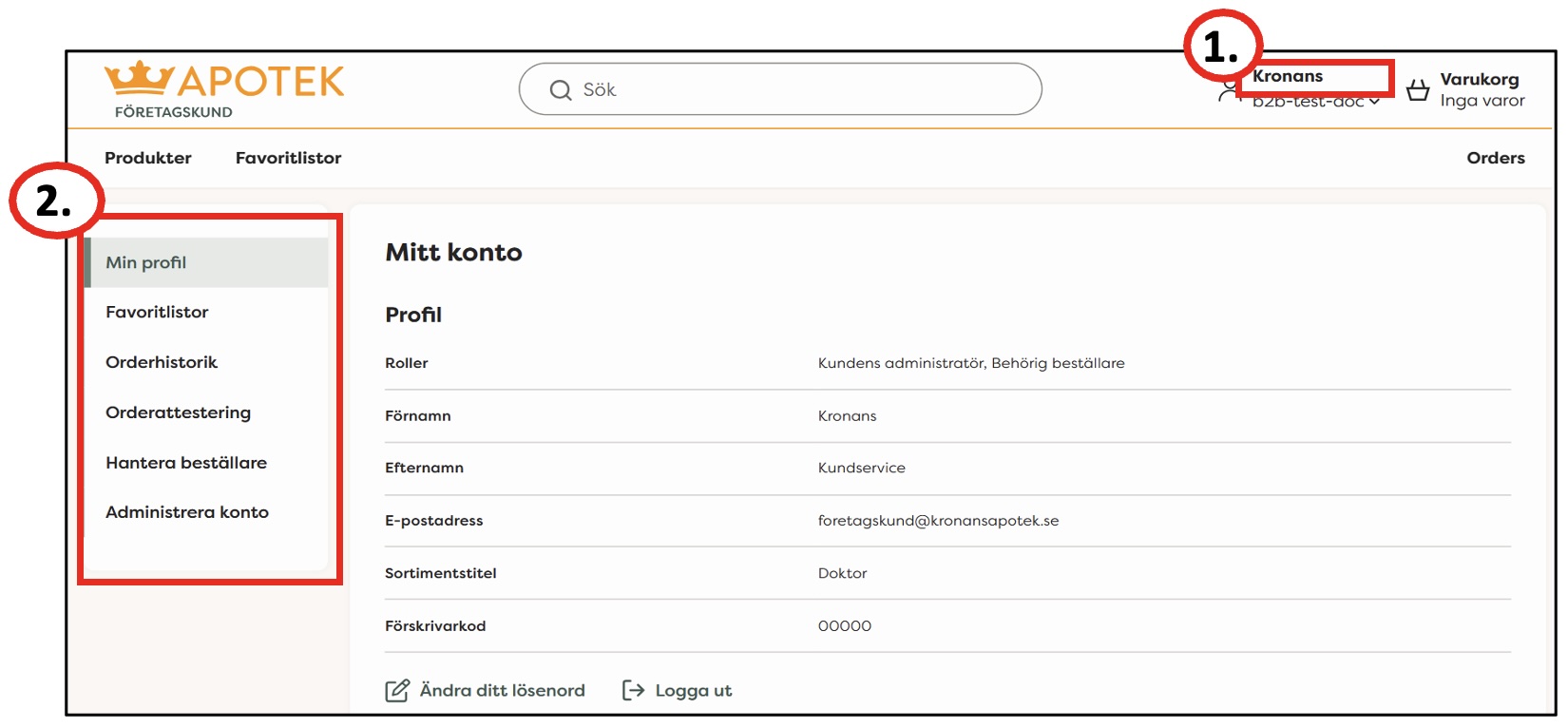Click the Förnamn value Kronans
The width and height of the screenshot is (1568, 728).
[x=848, y=416]
